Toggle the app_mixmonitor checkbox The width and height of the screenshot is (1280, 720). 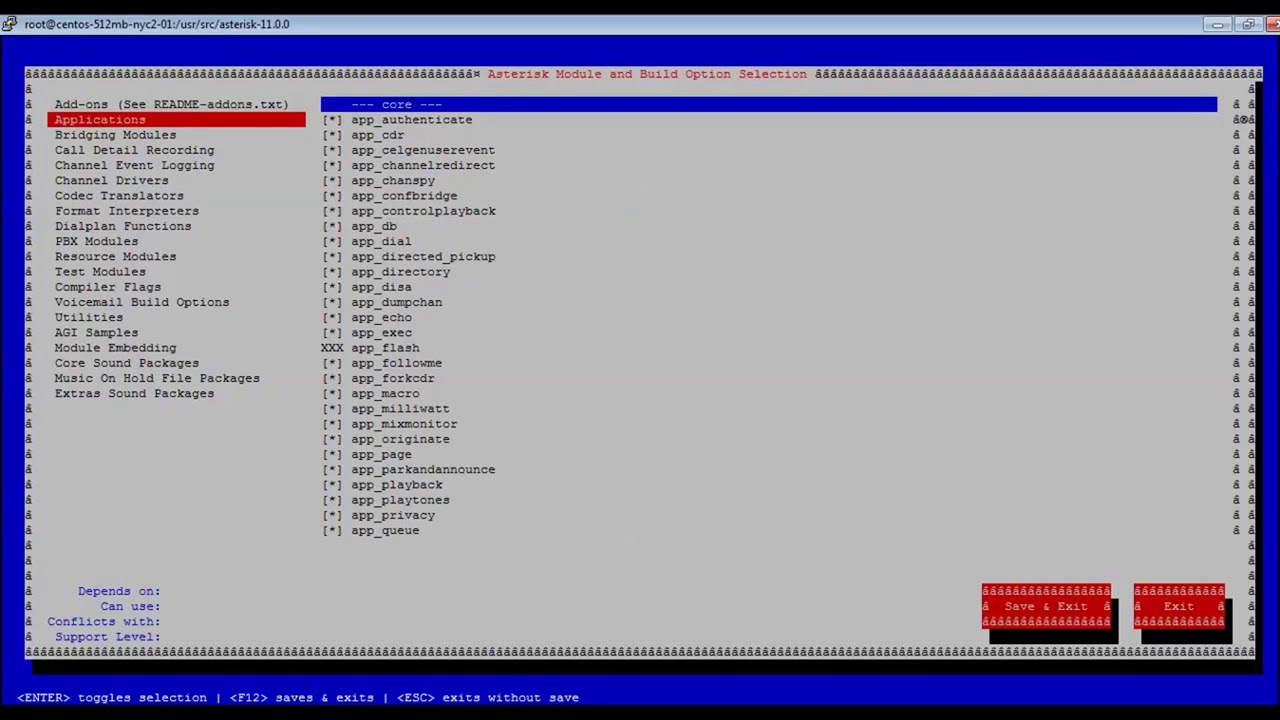332,424
